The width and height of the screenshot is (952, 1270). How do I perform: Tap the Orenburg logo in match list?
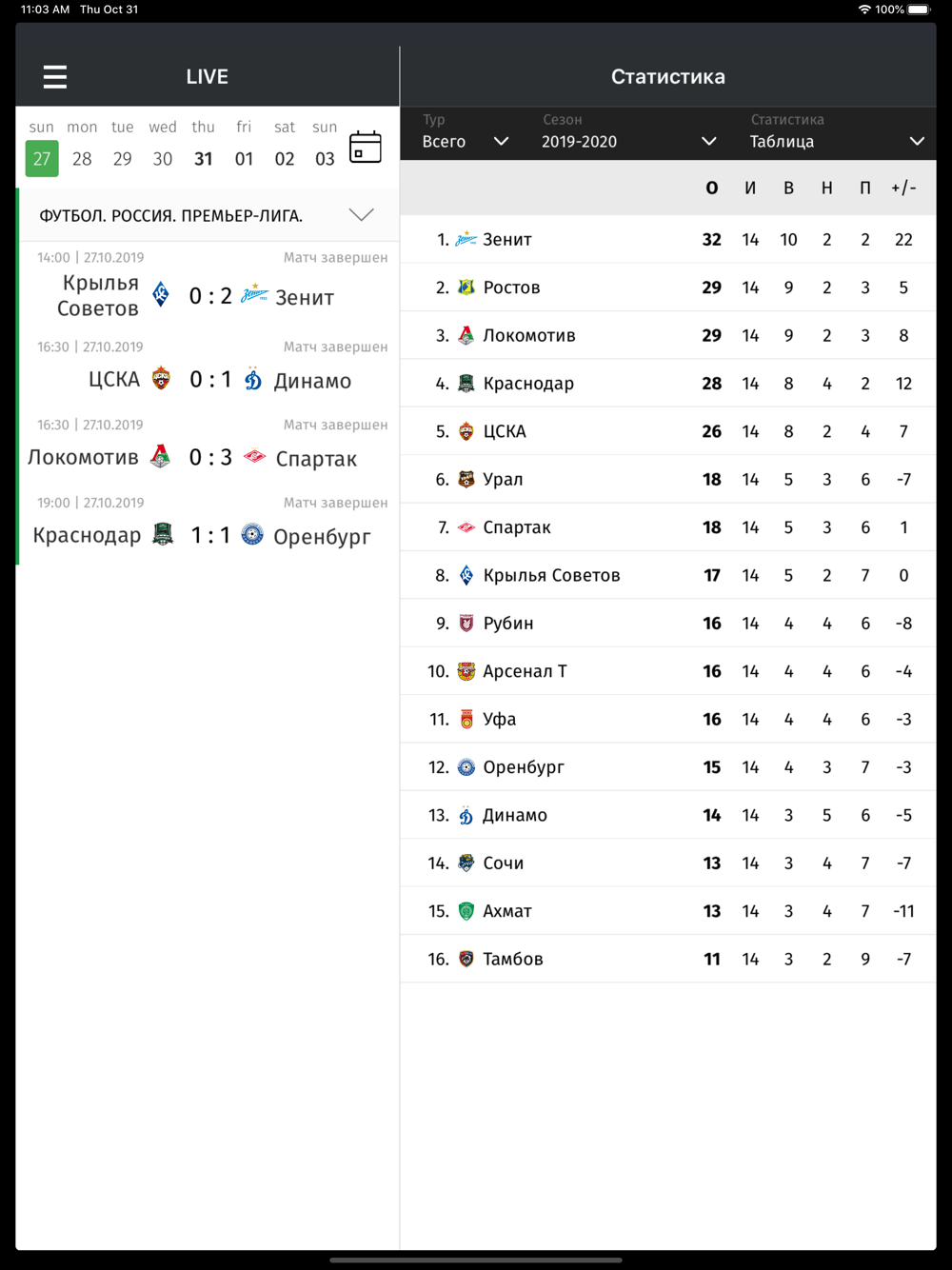pos(252,535)
